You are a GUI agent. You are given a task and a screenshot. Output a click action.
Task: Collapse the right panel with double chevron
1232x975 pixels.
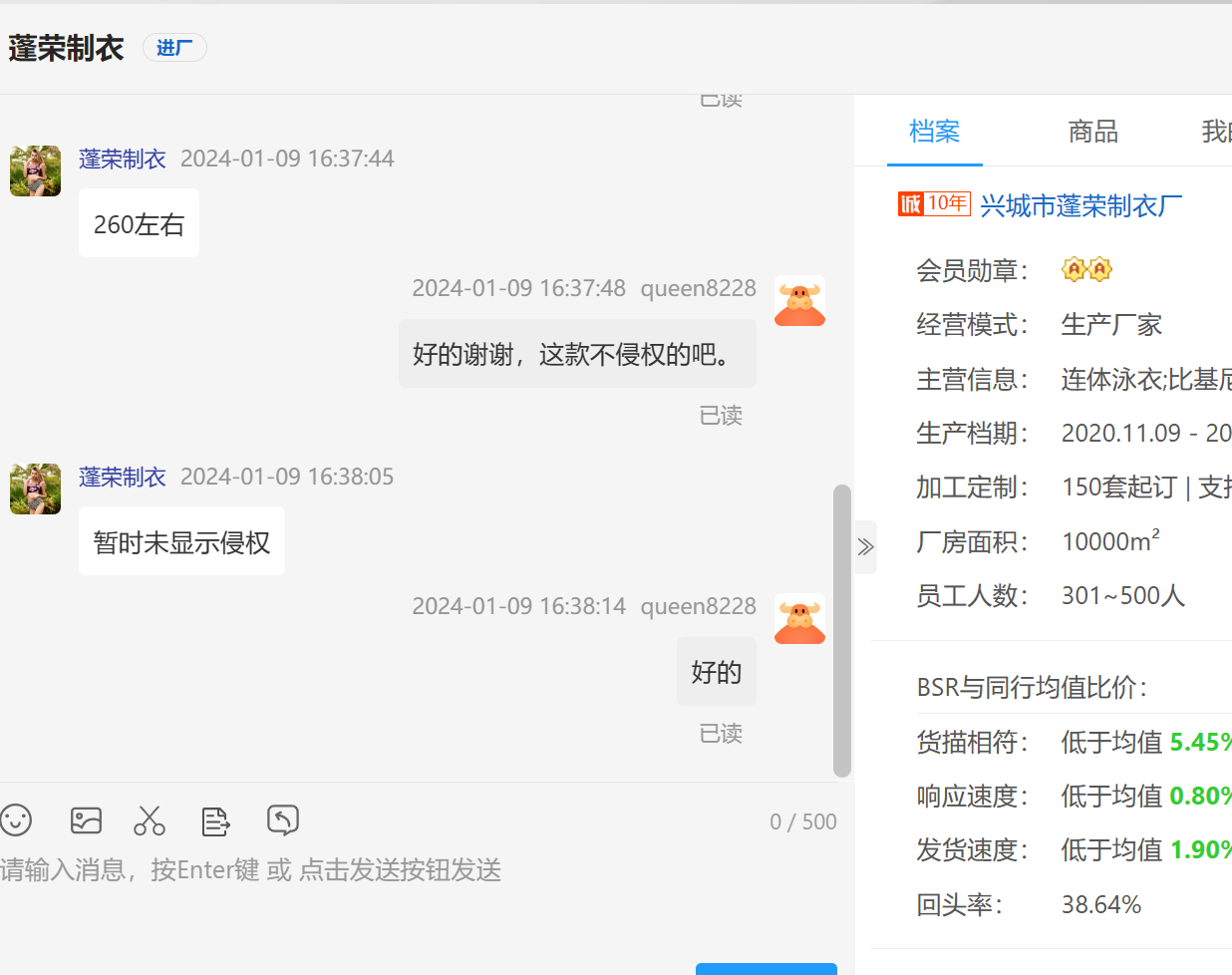point(865,546)
